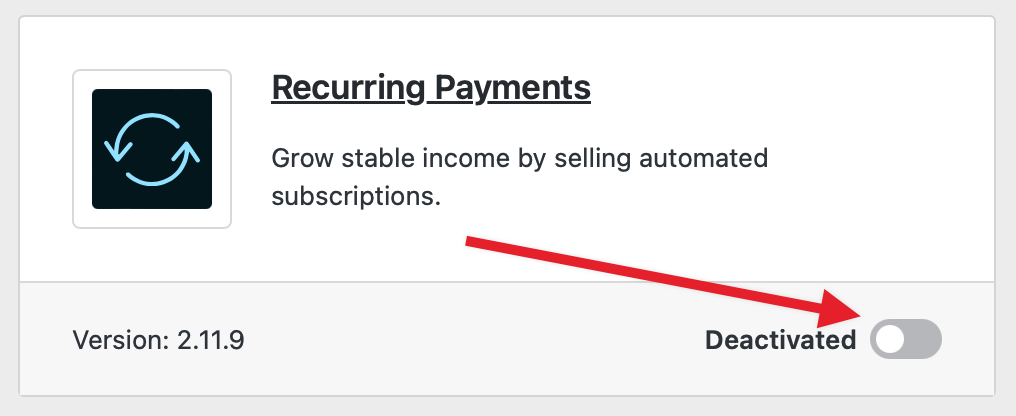Select the extension description text
The height and width of the screenshot is (416, 1016).
[x=519, y=176]
